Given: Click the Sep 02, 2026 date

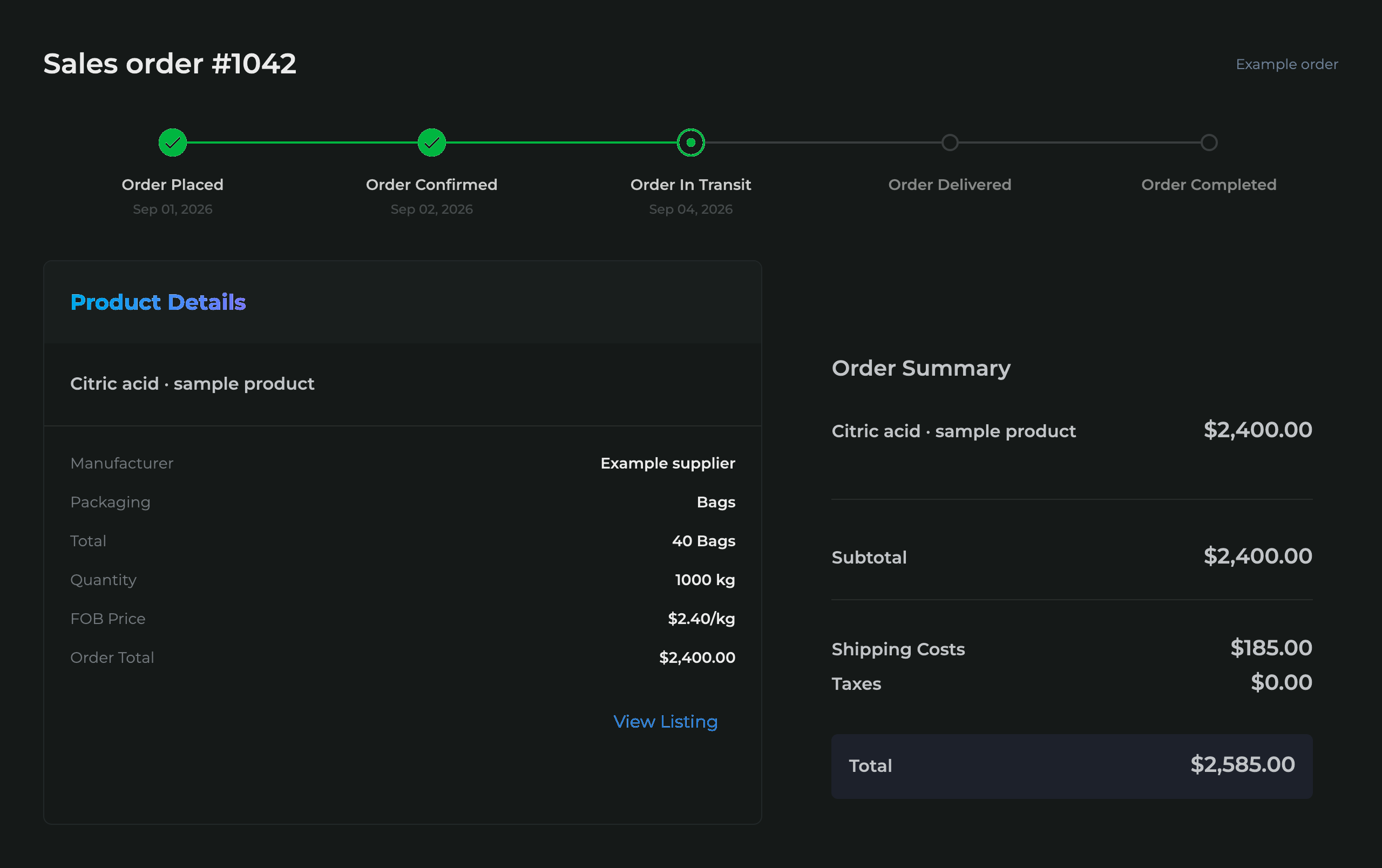Looking at the screenshot, I should [431, 209].
